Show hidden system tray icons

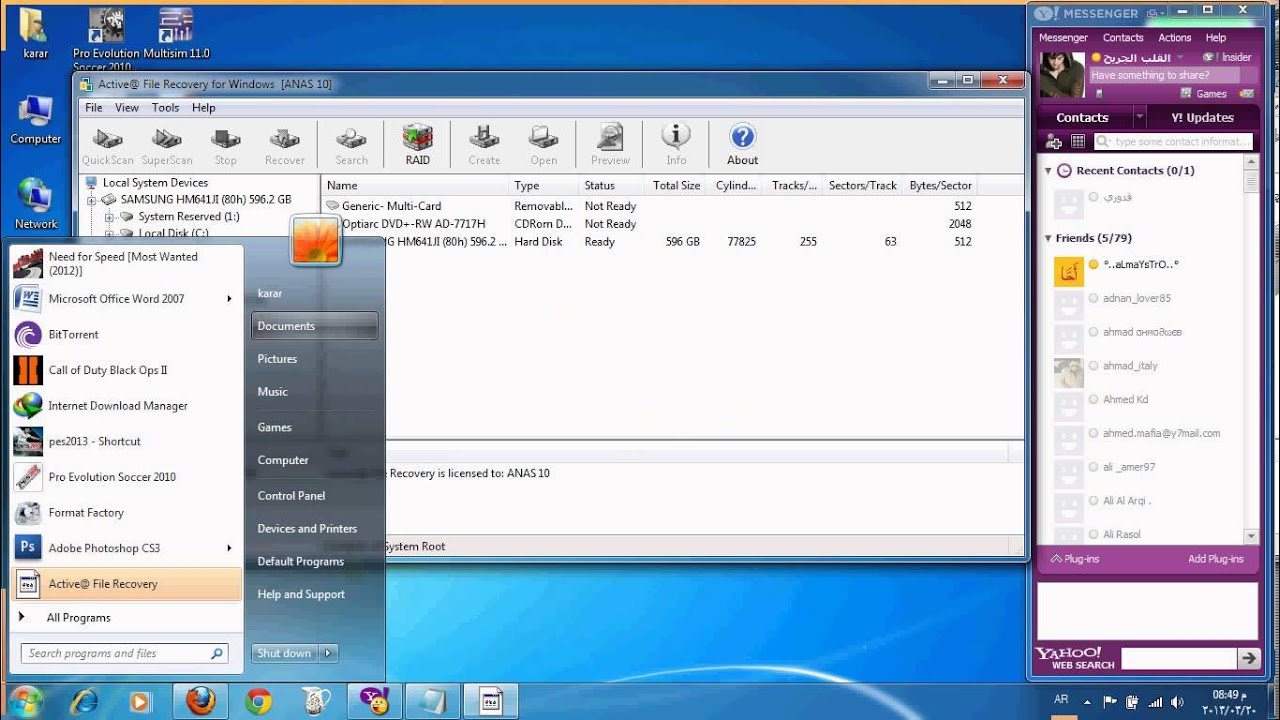pos(1087,701)
